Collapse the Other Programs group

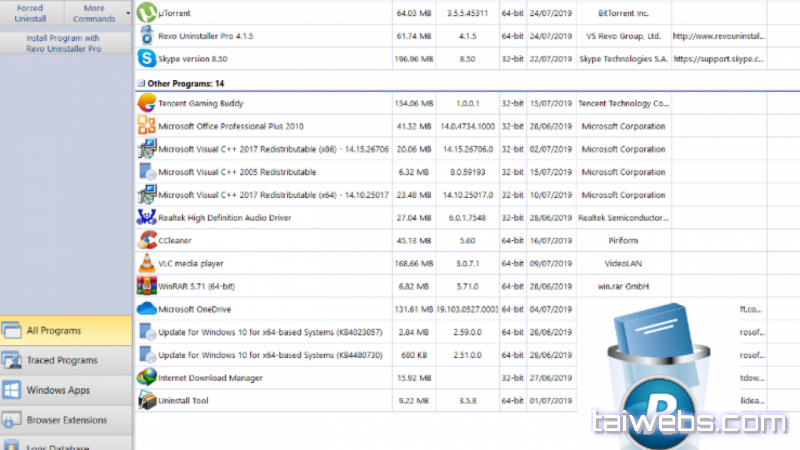pos(139,83)
